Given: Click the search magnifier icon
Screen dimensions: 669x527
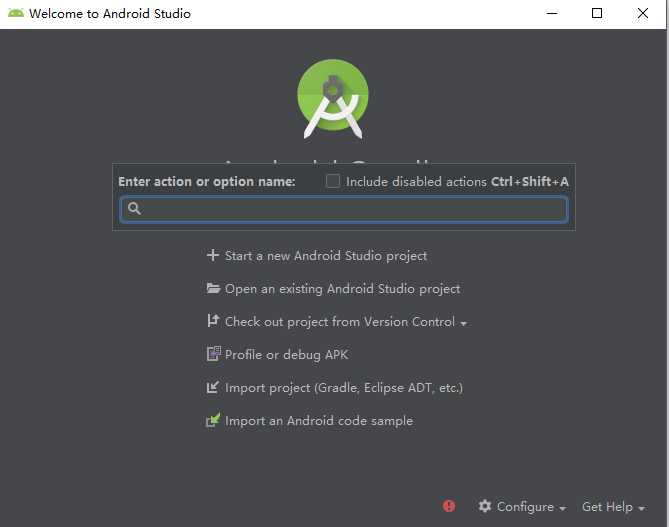Looking at the screenshot, I should tap(134, 208).
